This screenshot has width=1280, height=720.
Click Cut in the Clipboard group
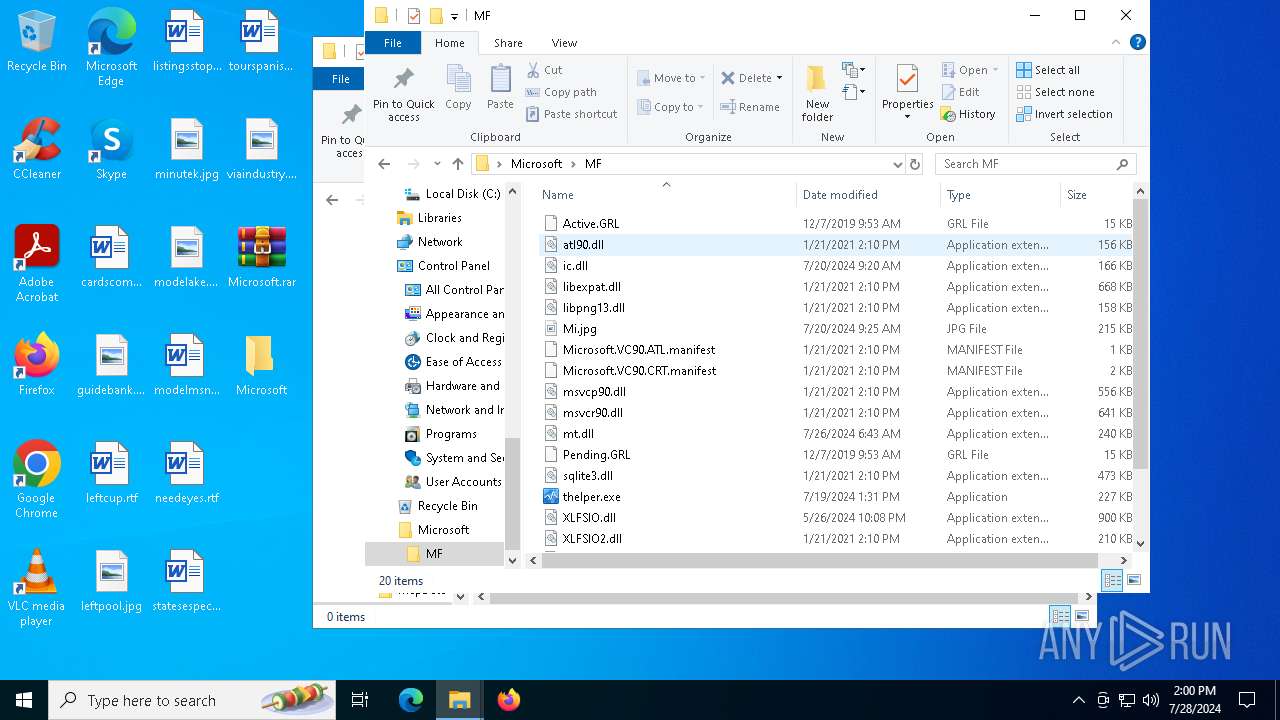(x=544, y=70)
